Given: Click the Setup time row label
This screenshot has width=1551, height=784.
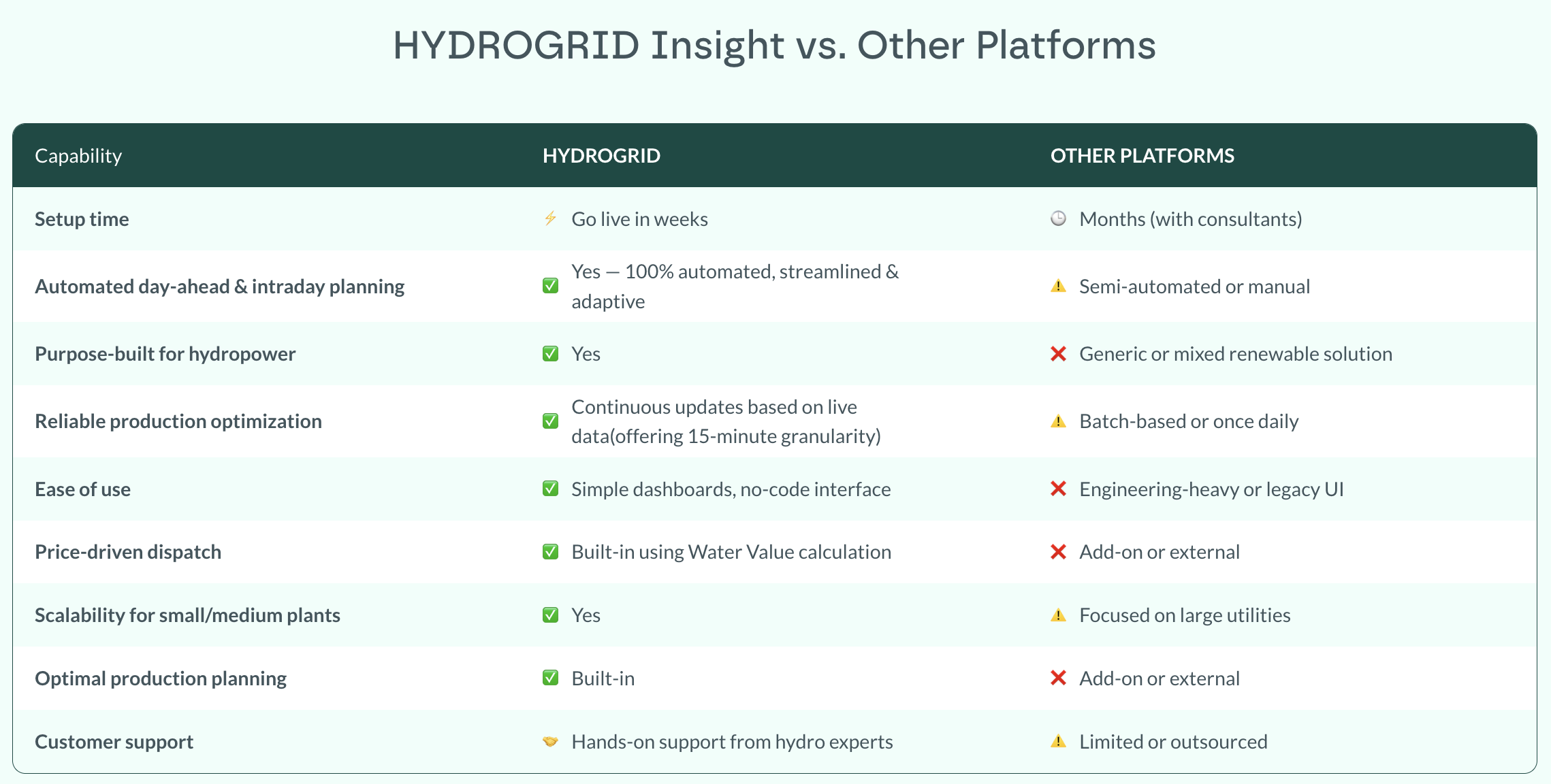Looking at the screenshot, I should click(82, 219).
